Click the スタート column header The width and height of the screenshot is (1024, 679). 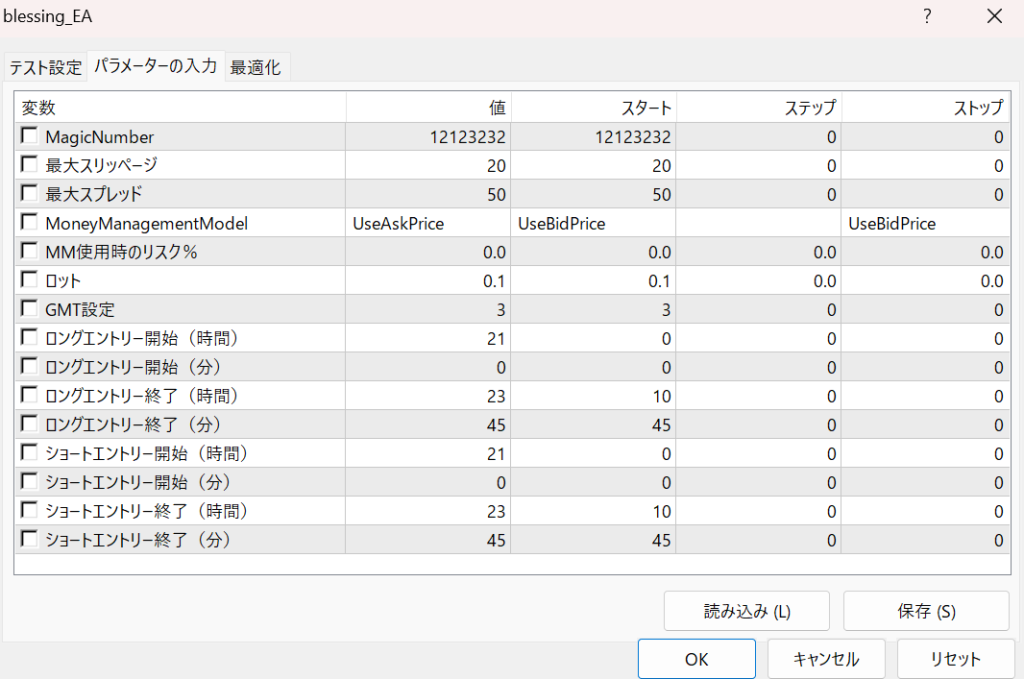593,107
